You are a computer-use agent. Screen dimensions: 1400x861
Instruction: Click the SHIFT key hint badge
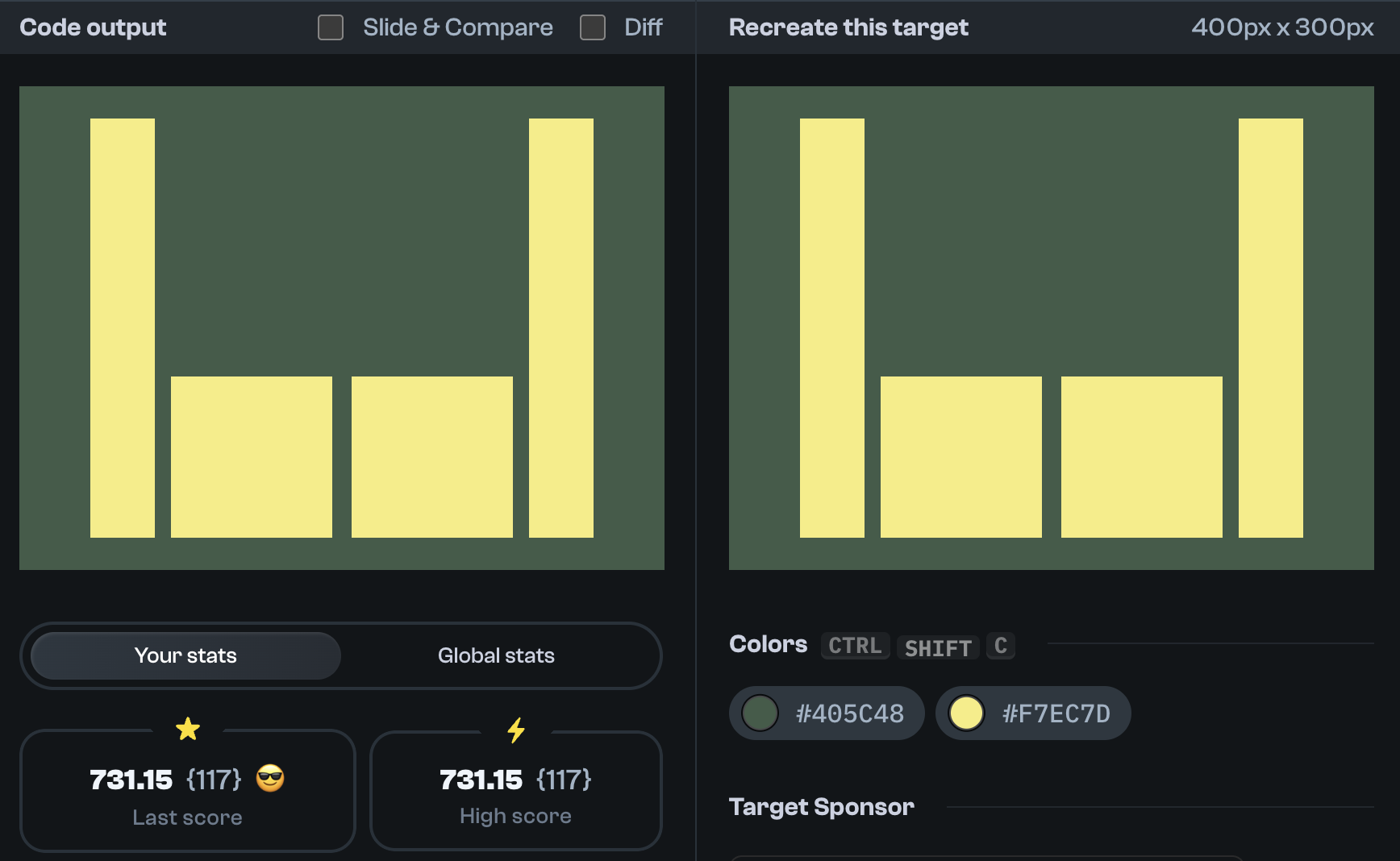click(938, 647)
